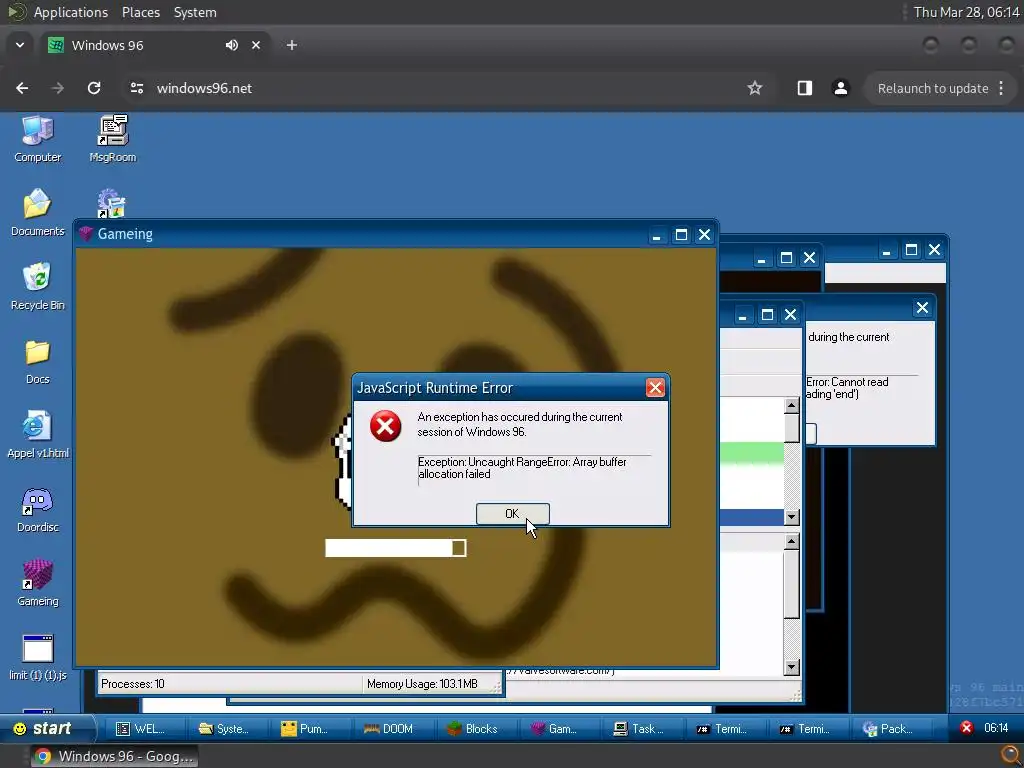Open the MsgRoom desktop shortcut

pyautogui.click(x=112, y=138)
